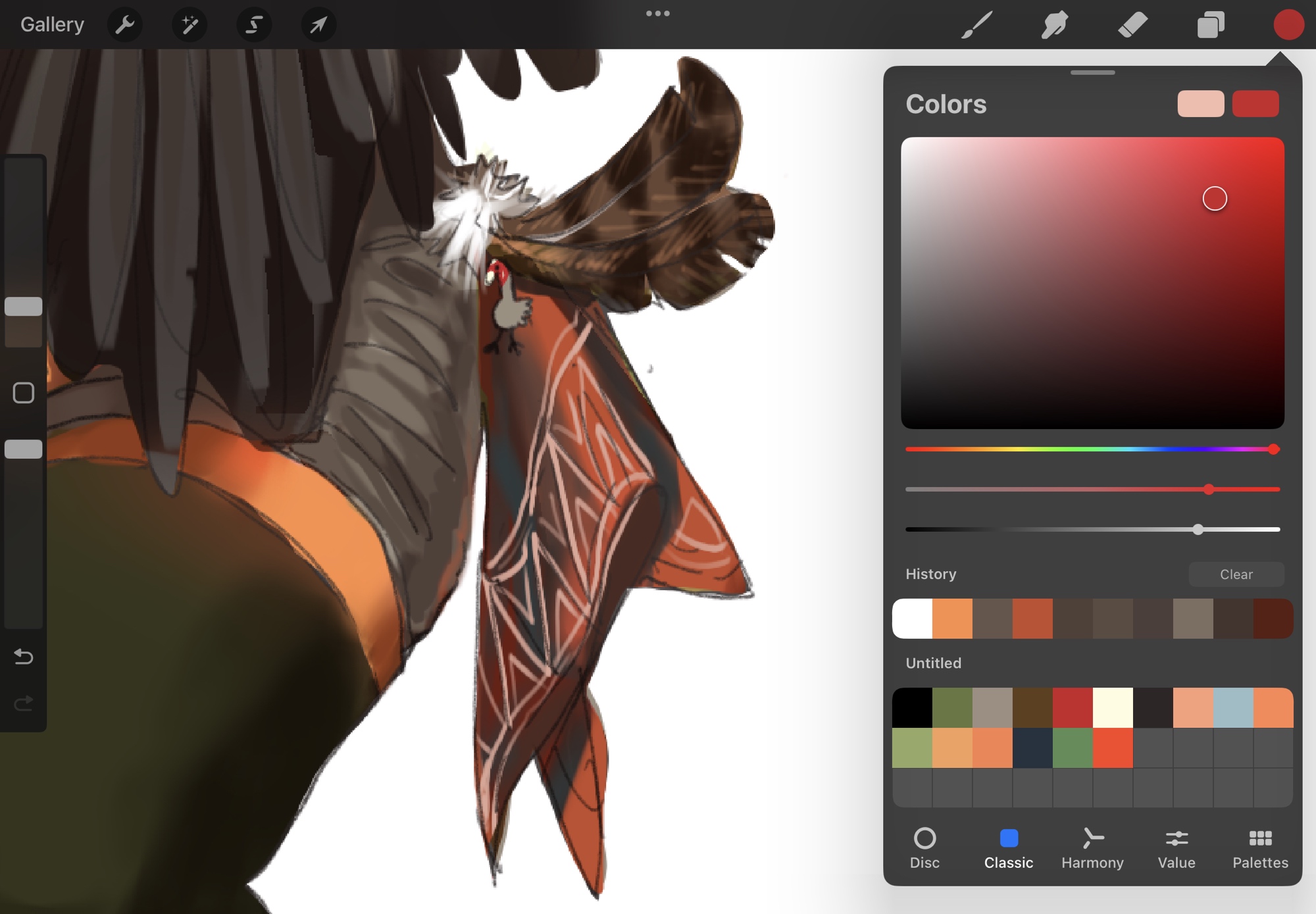Tap the square modifier button in sidebar
This screenshot has height=914, width=1316.
[24, 393]
